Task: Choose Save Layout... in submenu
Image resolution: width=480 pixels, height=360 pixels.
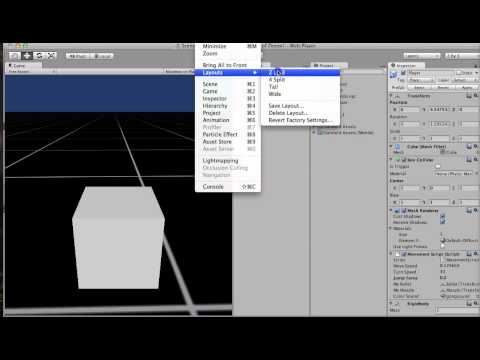Action: [300, 106]
